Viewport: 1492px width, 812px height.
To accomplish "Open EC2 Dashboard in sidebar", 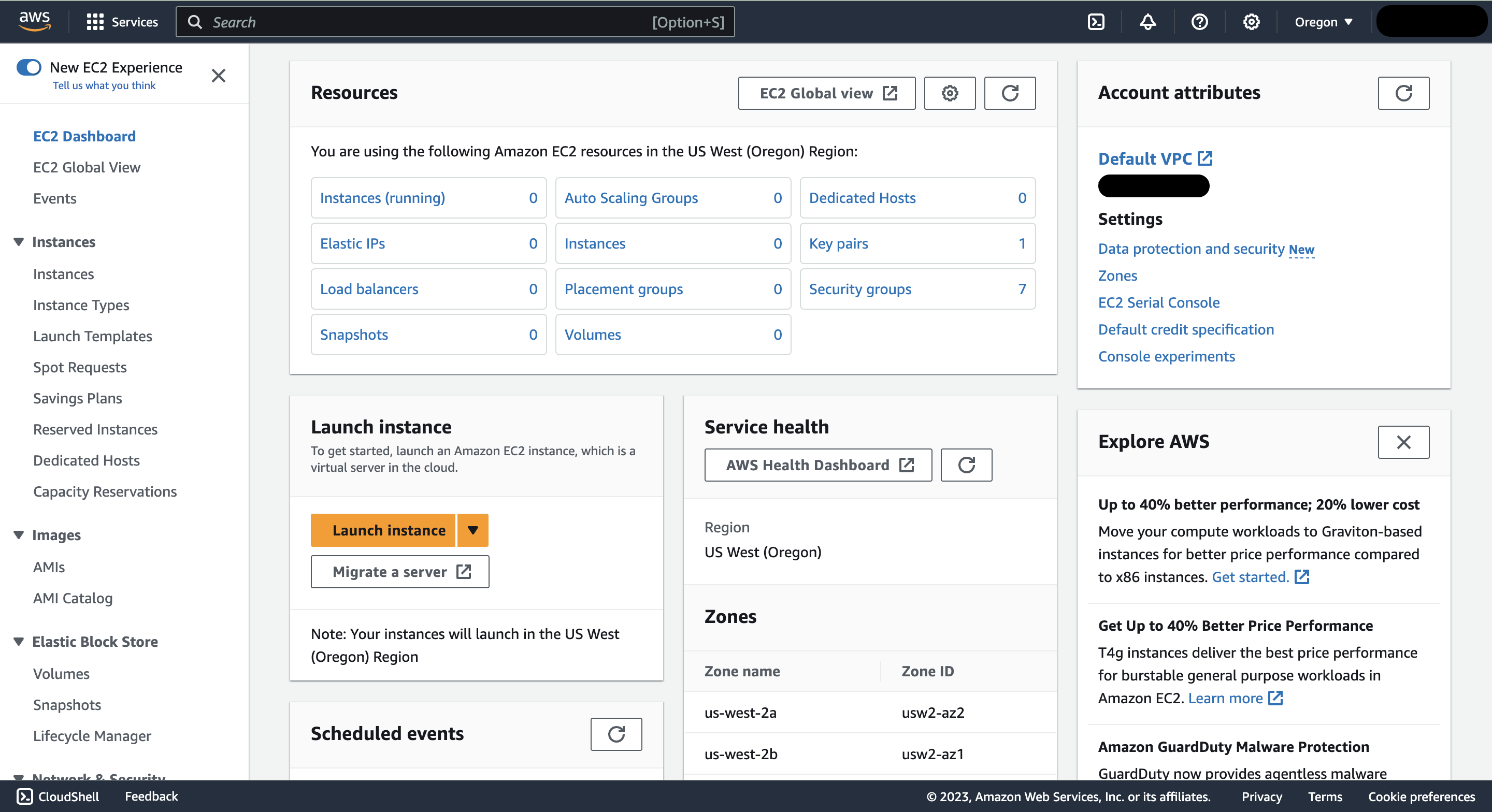I will pyautogui.click(x=84, y=136).
